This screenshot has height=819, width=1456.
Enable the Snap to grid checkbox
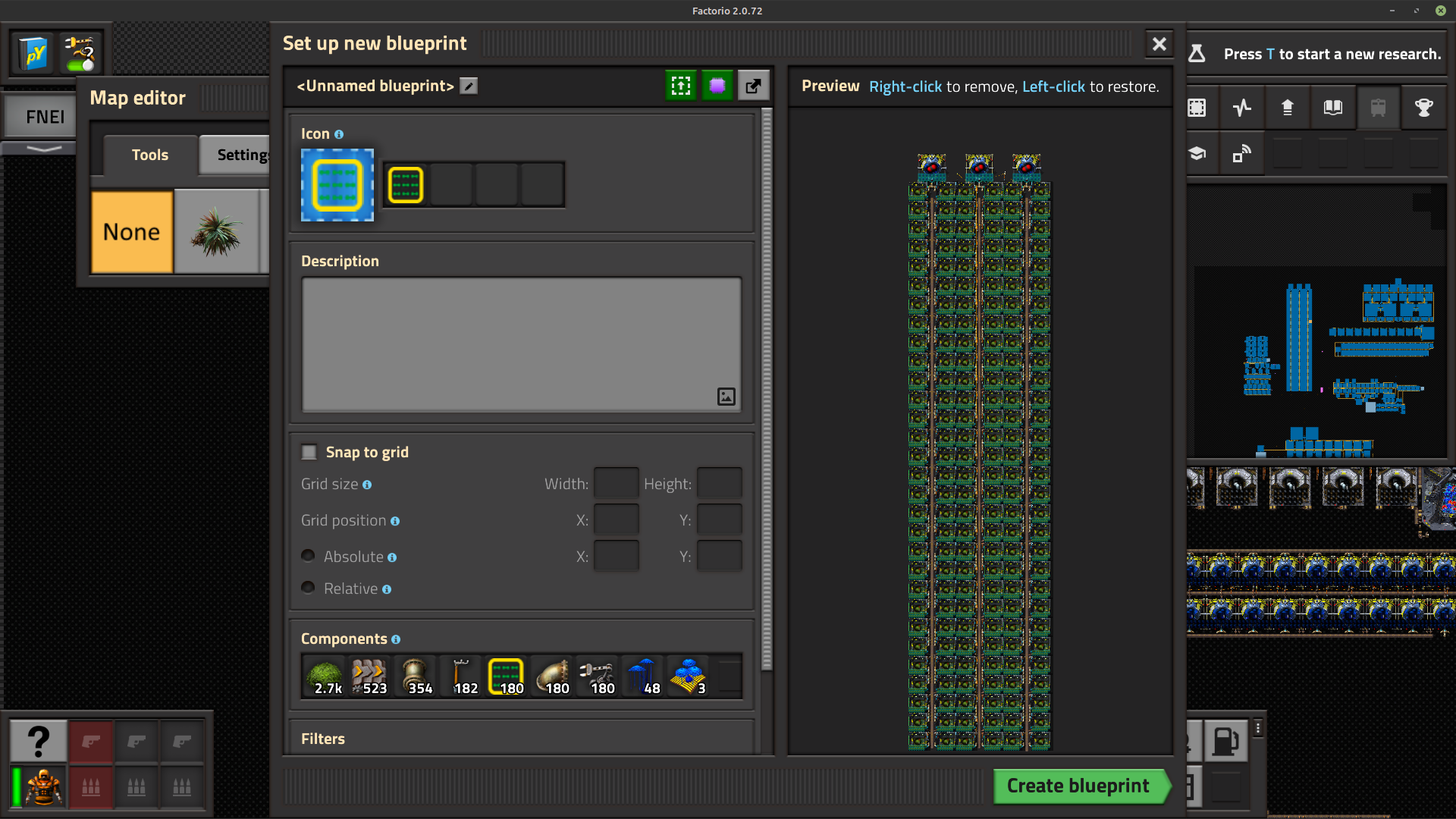[x=309, y=453]
